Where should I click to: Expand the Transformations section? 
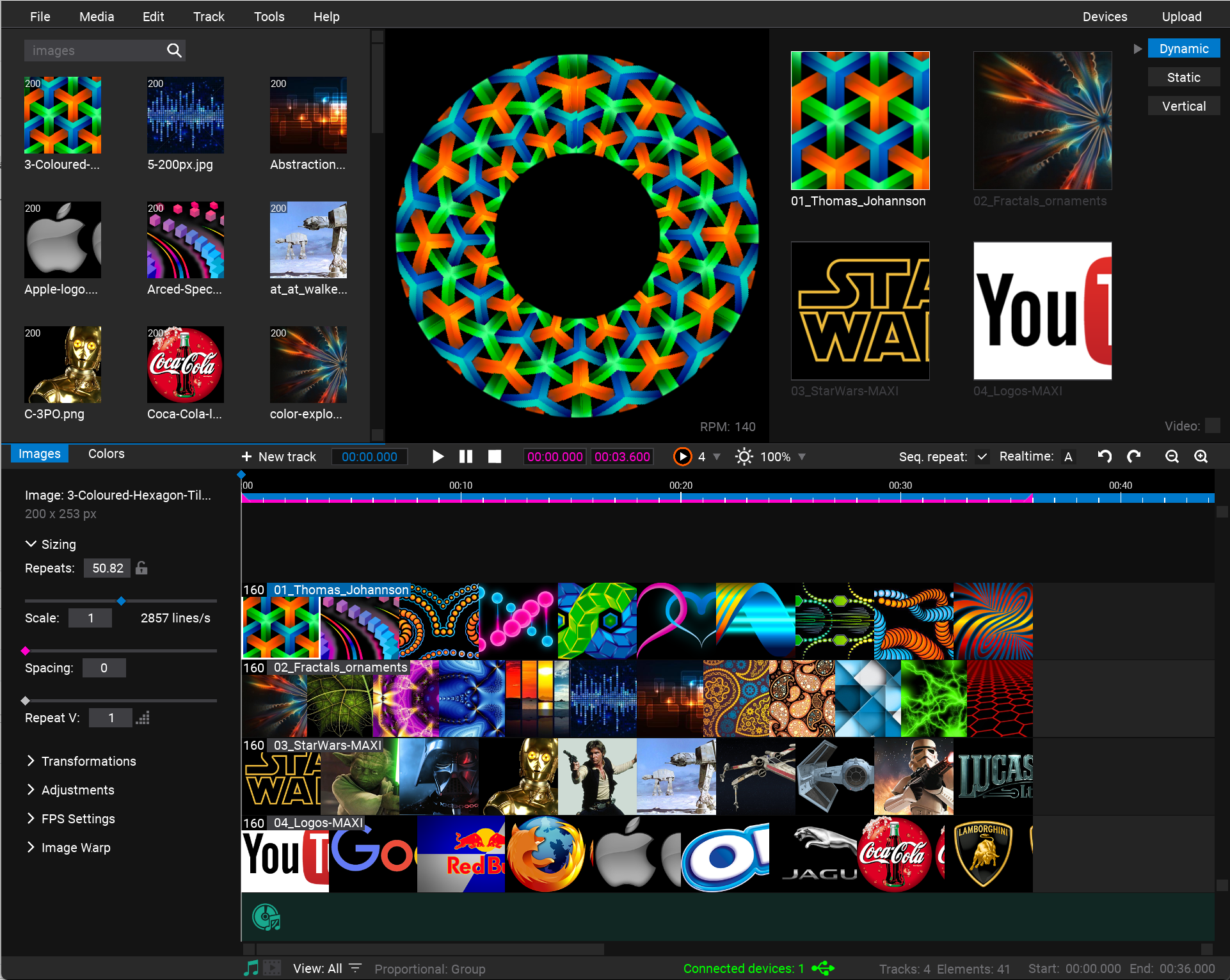point(31,761)
